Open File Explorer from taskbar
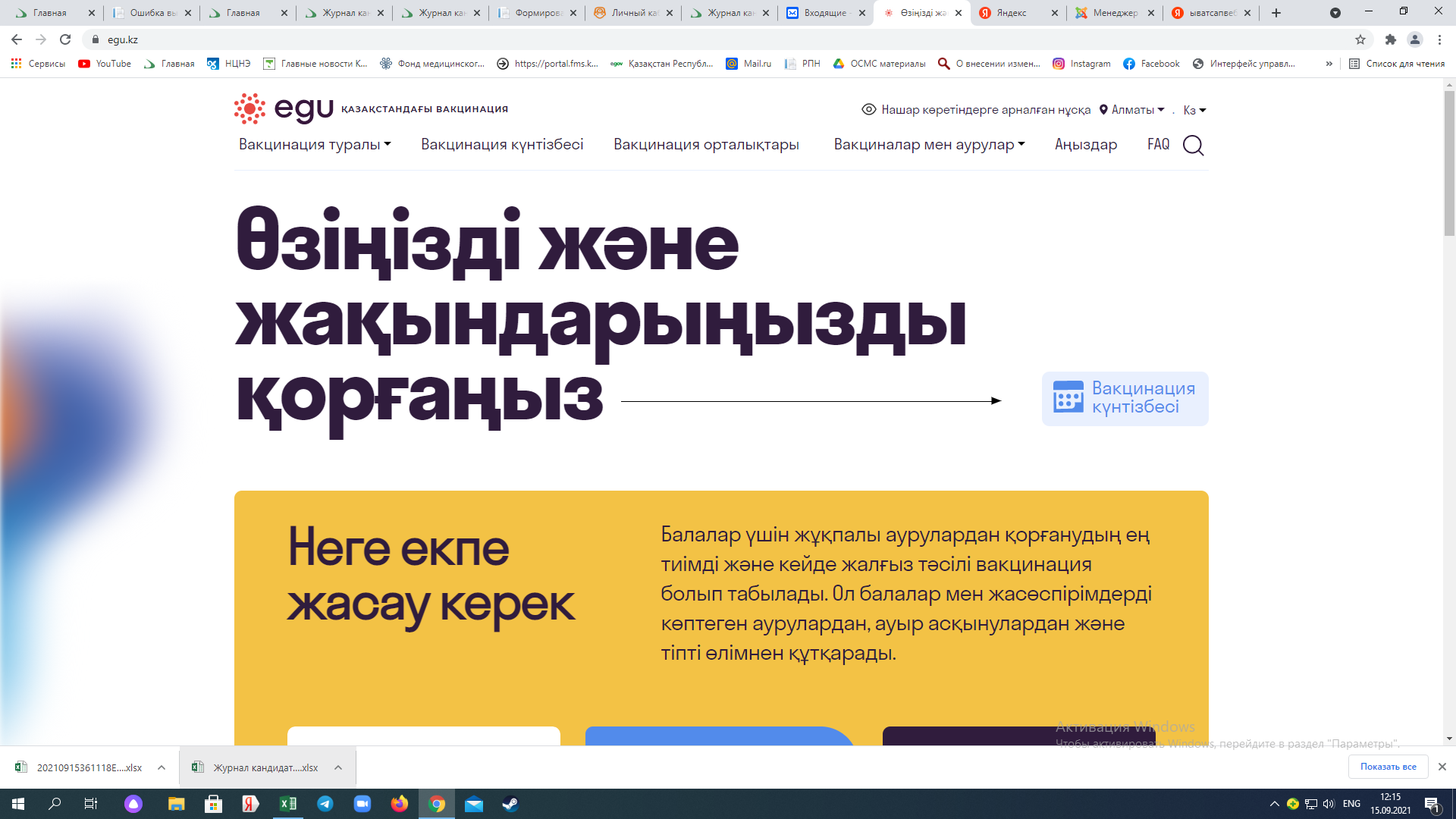Viewport: 1456px width, 819px height. [x=176, y=804]
